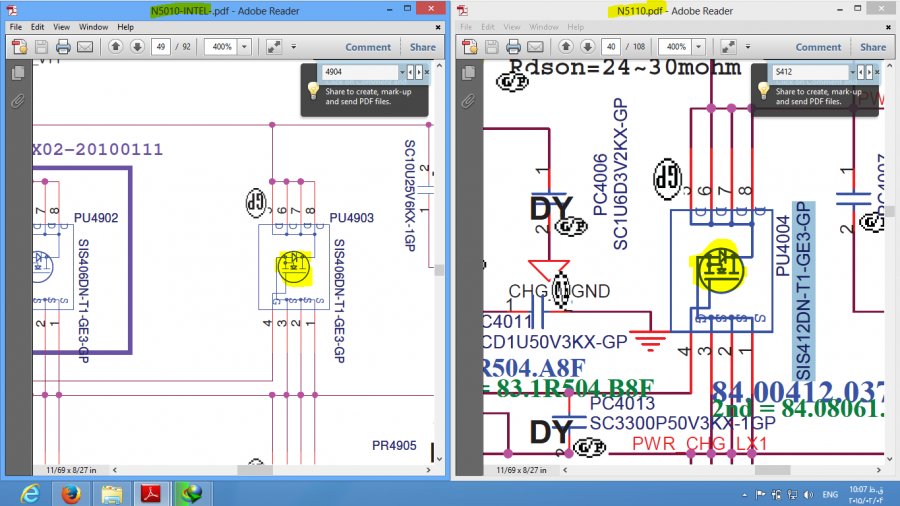Click the read mode icon in N5110 toolbar
This screenshot has height=506, width=900.
728,47
